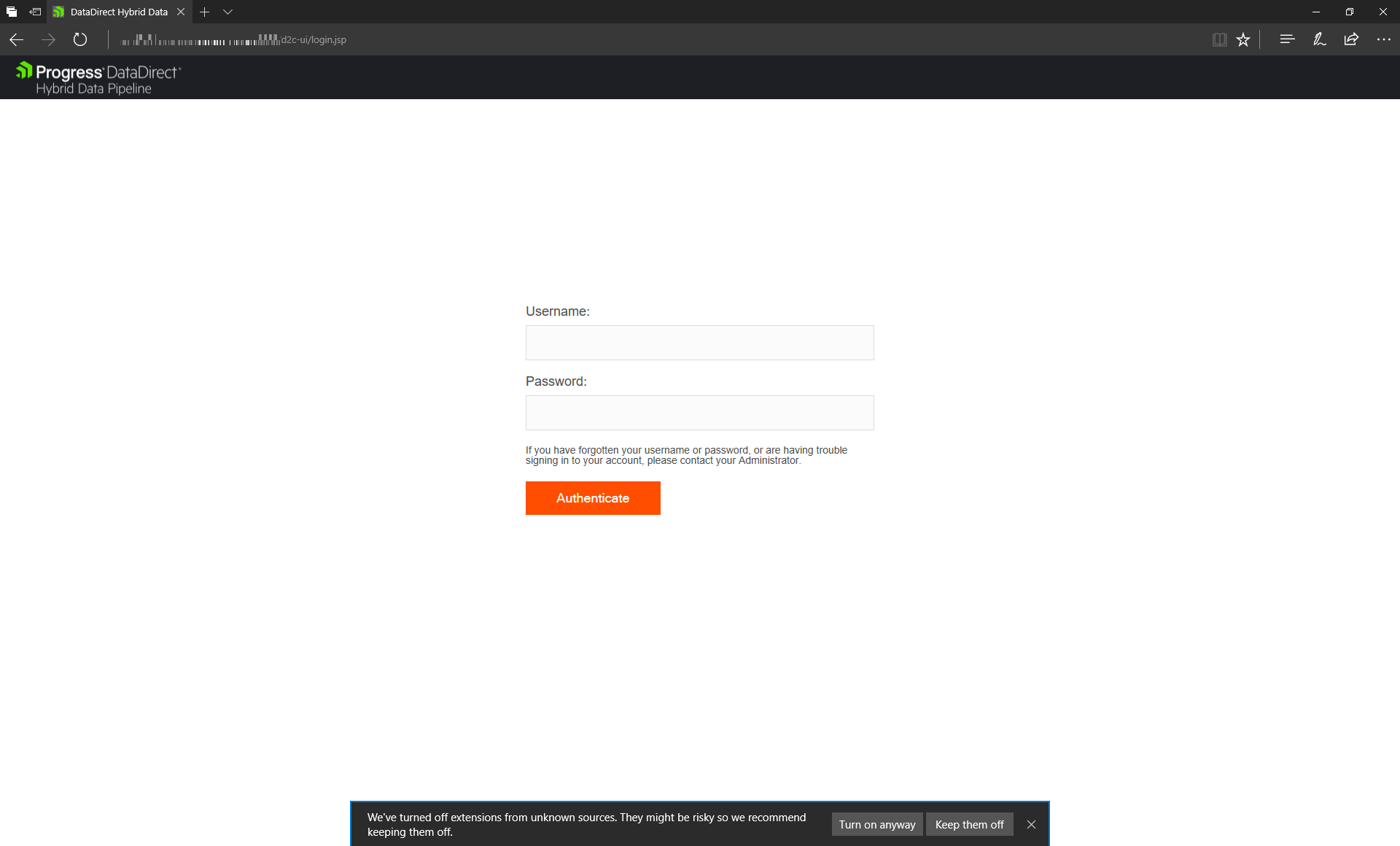Open Reading view book icon
The height and width of the screenshot is (846, 1400).
[x=1219, y=40]
